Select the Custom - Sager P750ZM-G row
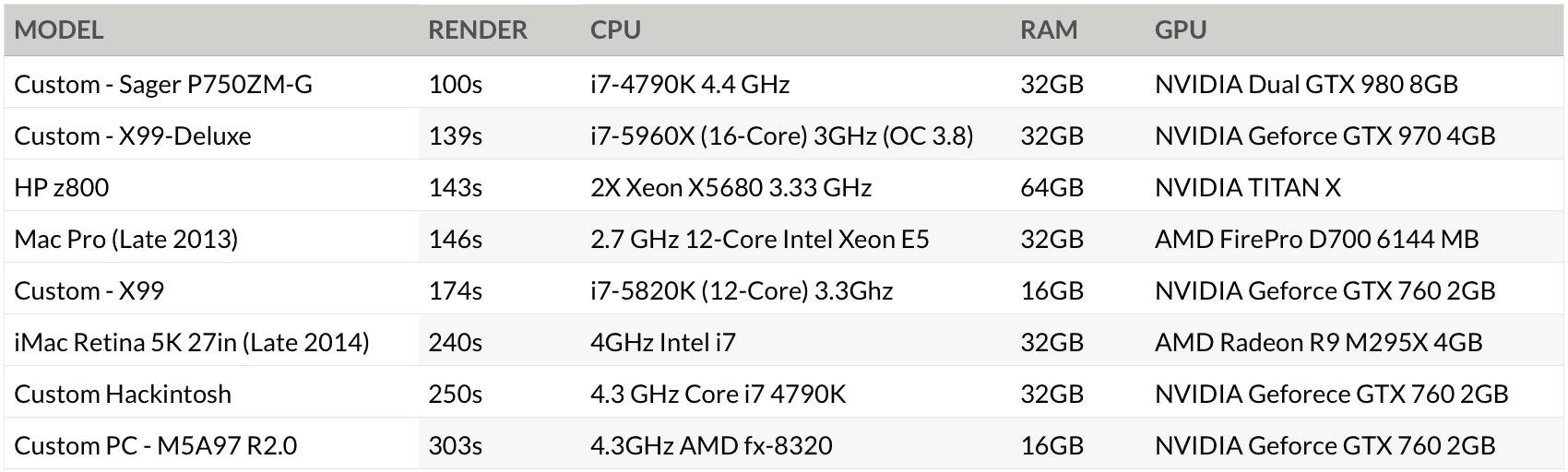The height and width of the screenshot is (472, 1568). click(x=163, y=85)
